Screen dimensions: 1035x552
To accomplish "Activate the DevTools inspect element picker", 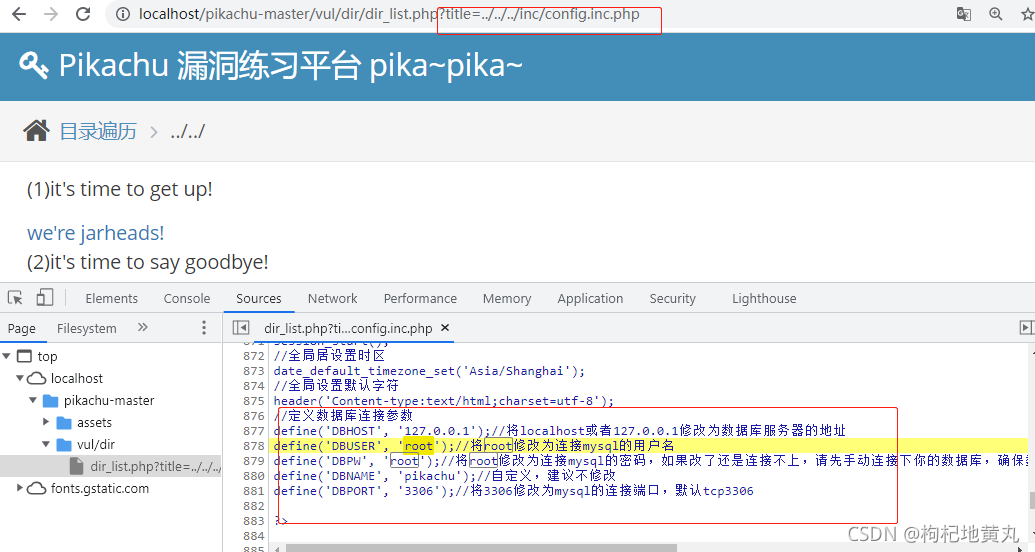I will pos(15,298).
